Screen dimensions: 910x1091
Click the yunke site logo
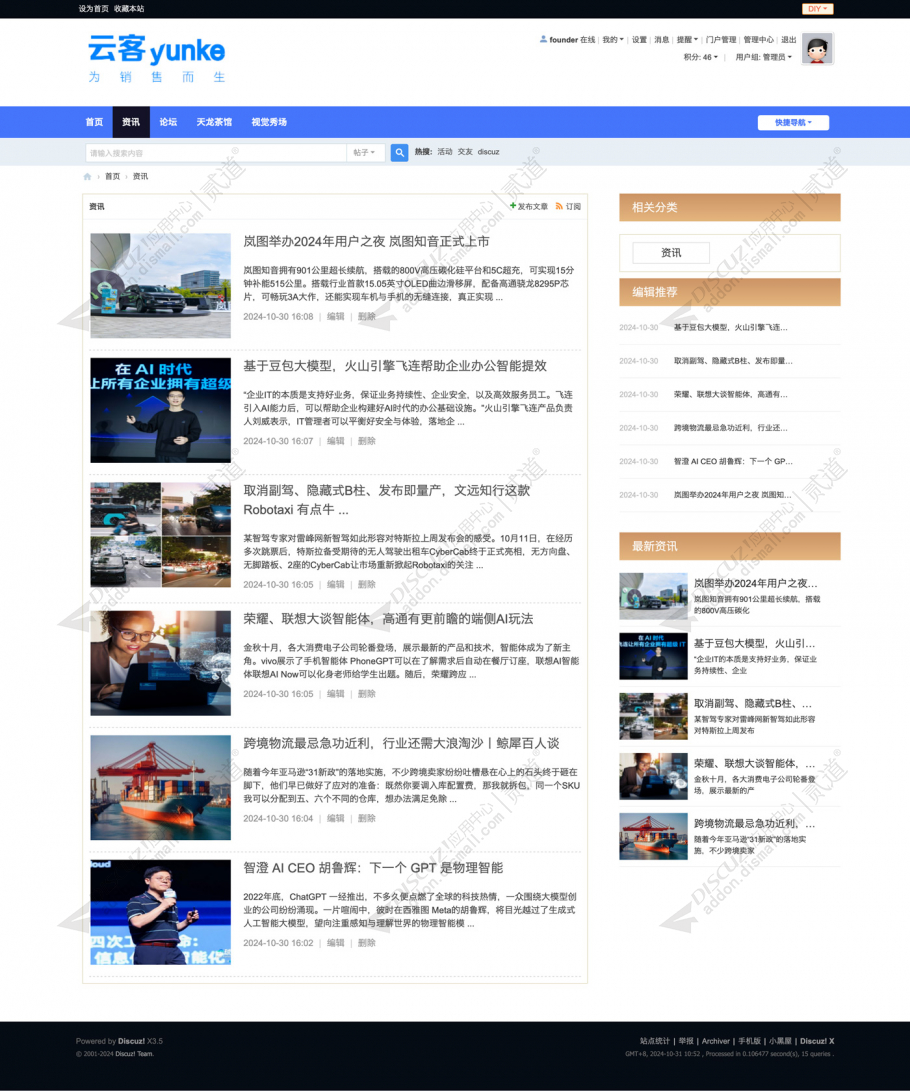click(x=157, y=58)
